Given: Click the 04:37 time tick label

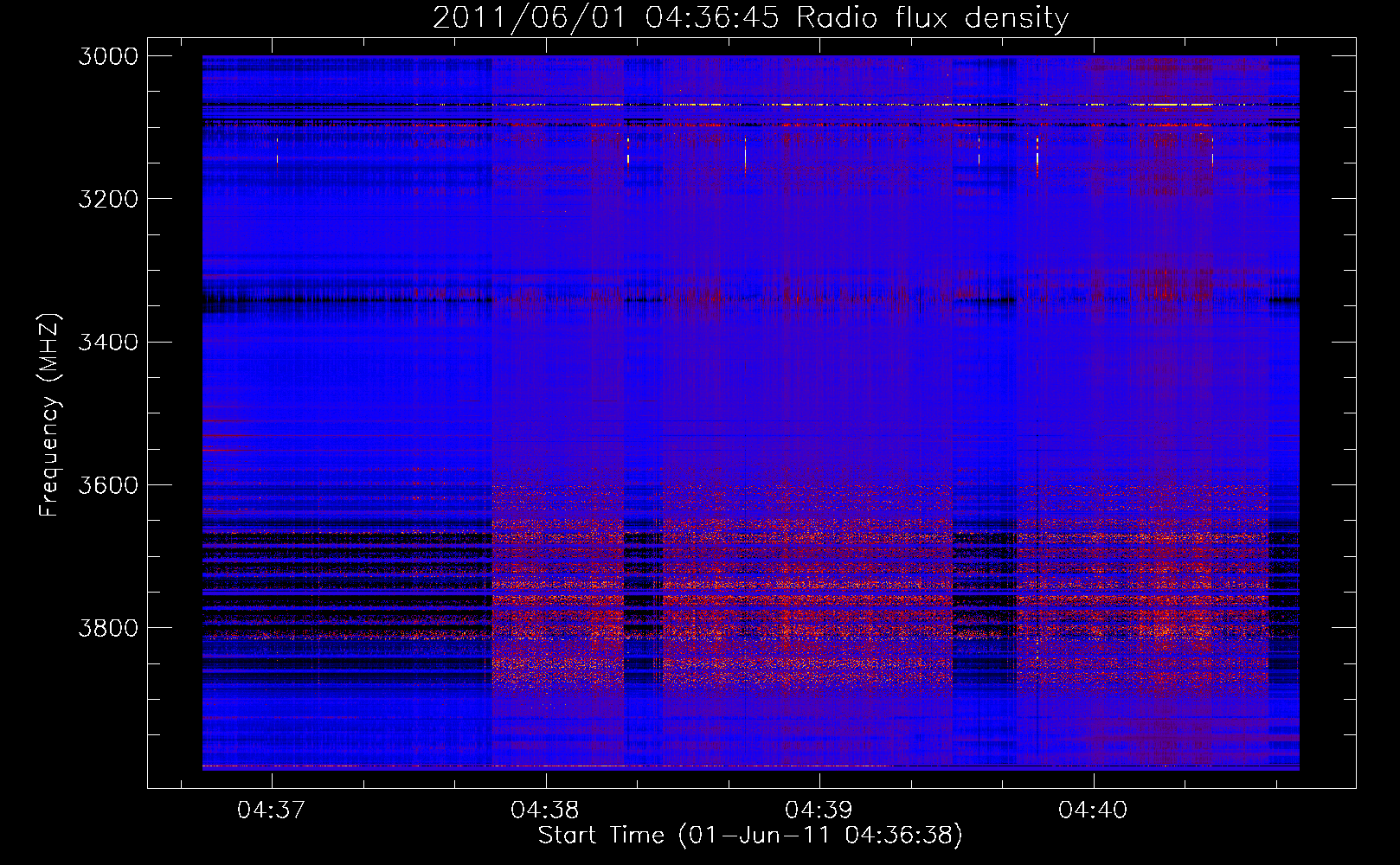Looking at the screenshot, I should pyautogui.click(x=272, y=811).
